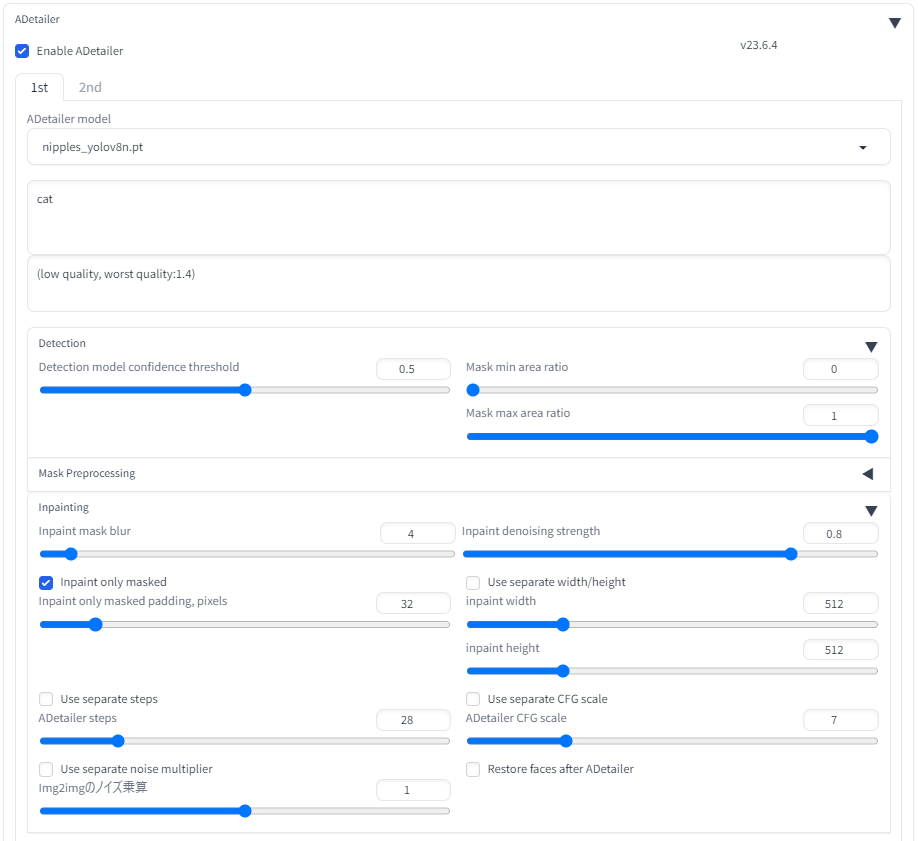Click the negative prompt text field

tap(458, 284)
